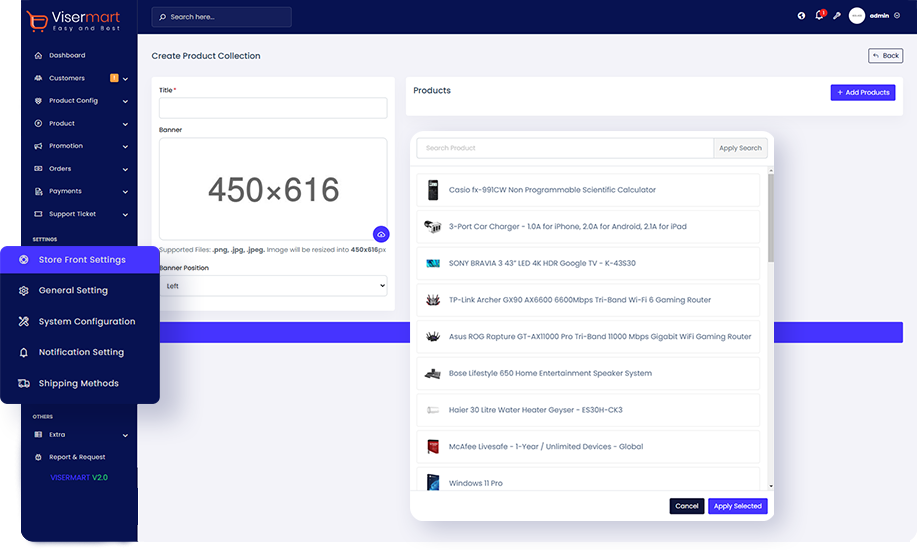Click the Back button
The image size is (917, 550).
[x=885, y=56]
